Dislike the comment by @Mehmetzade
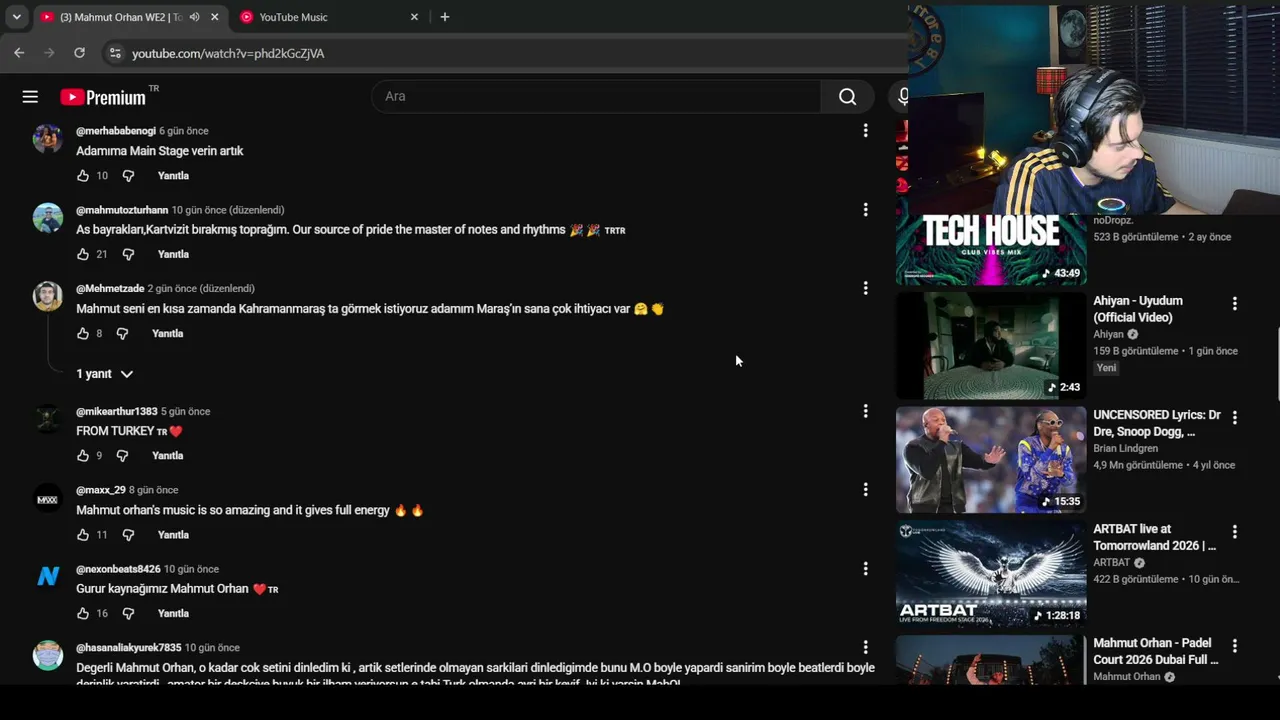1280x720 pixels. click(122, 334)
